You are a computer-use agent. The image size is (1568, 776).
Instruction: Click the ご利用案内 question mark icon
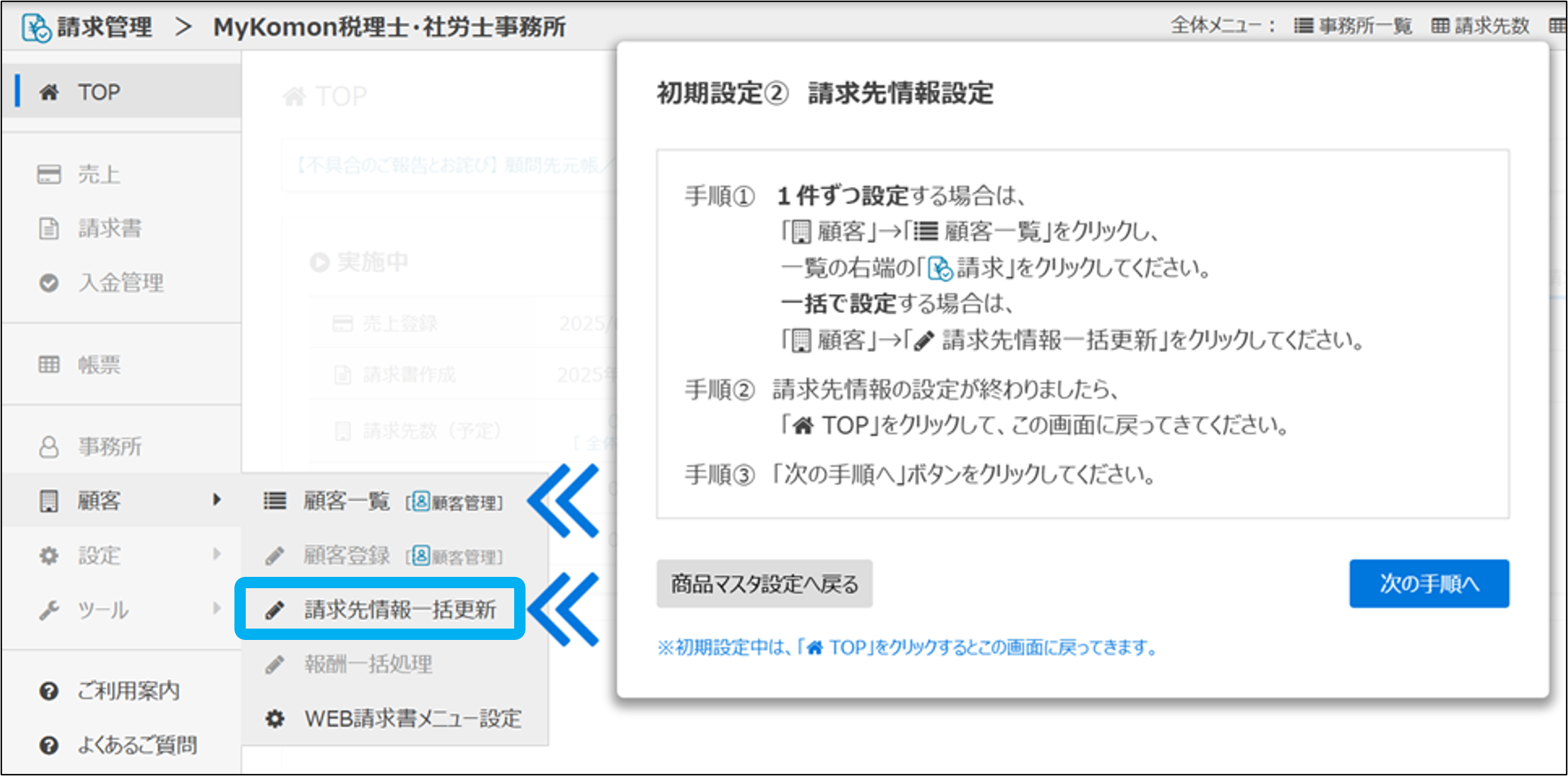coord(49,691)
